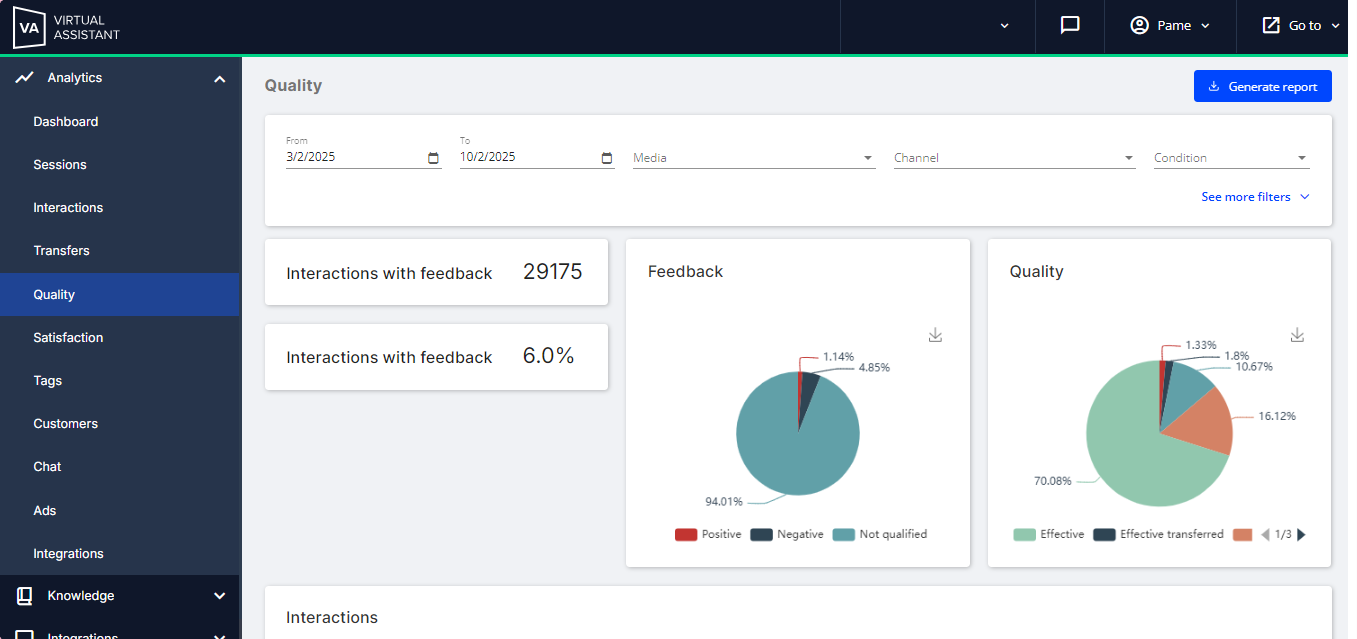Click the Virtual Assistant VA logo

(x=66, y=27)
